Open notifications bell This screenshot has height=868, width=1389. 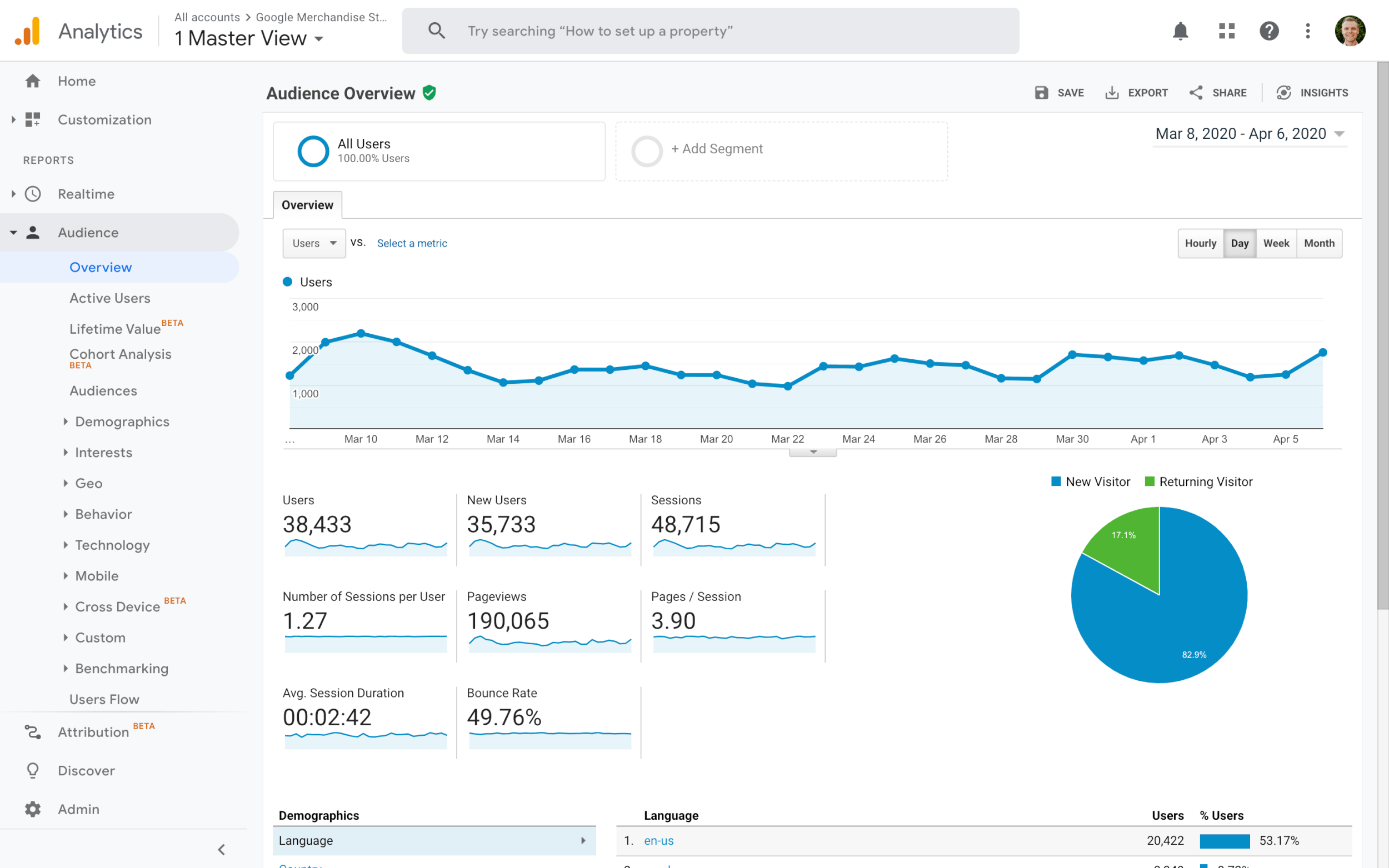pos(1181,31)
